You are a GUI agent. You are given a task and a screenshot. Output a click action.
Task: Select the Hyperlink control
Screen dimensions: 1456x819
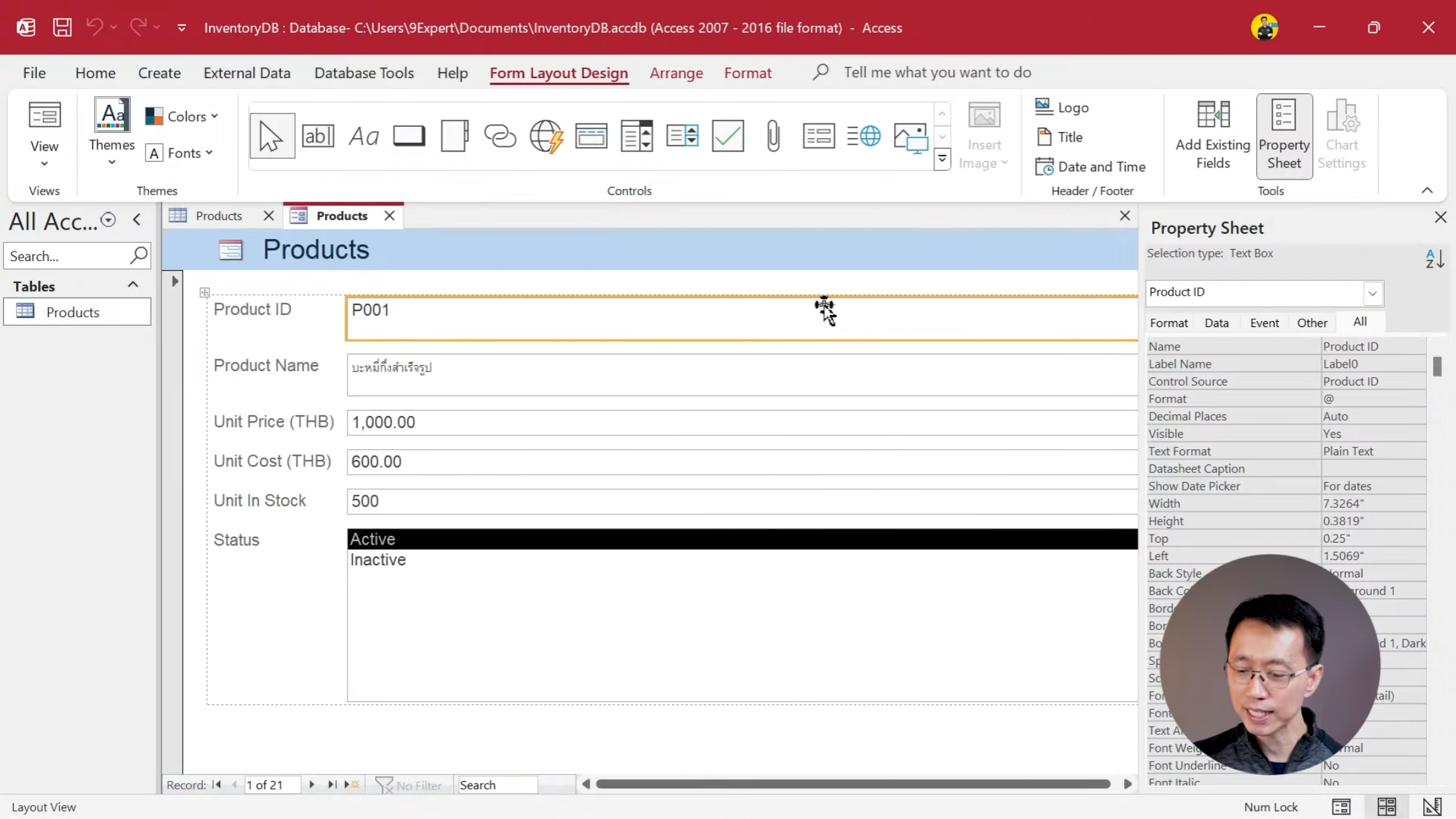coord(500,135)
